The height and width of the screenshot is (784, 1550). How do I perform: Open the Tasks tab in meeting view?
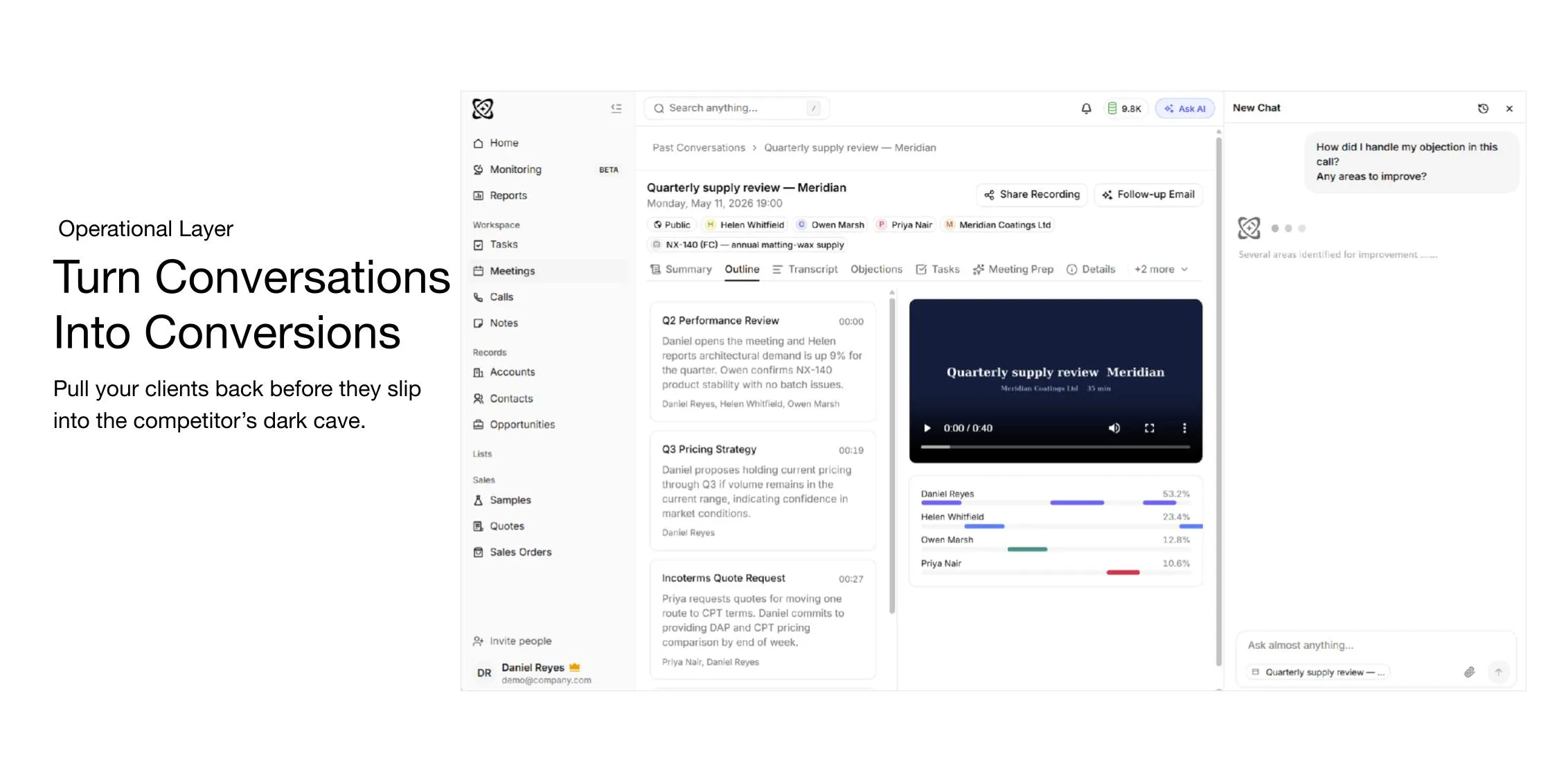coord(938,269)
